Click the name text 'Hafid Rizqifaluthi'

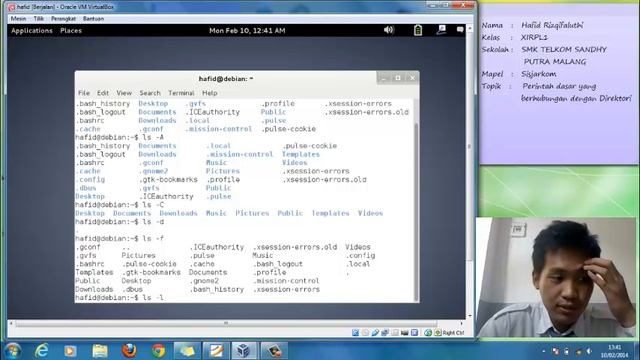pos(552,25)
